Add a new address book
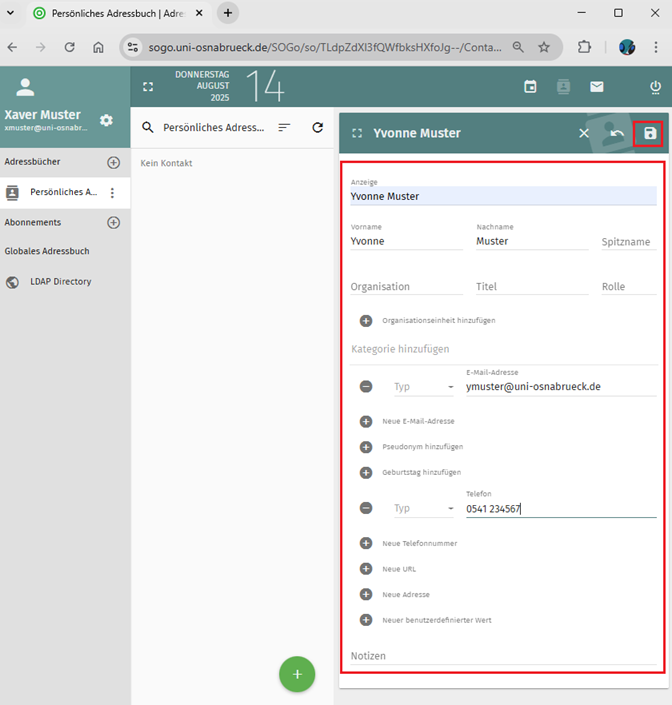This screenshot has height=705, width=672. [113, 162]
